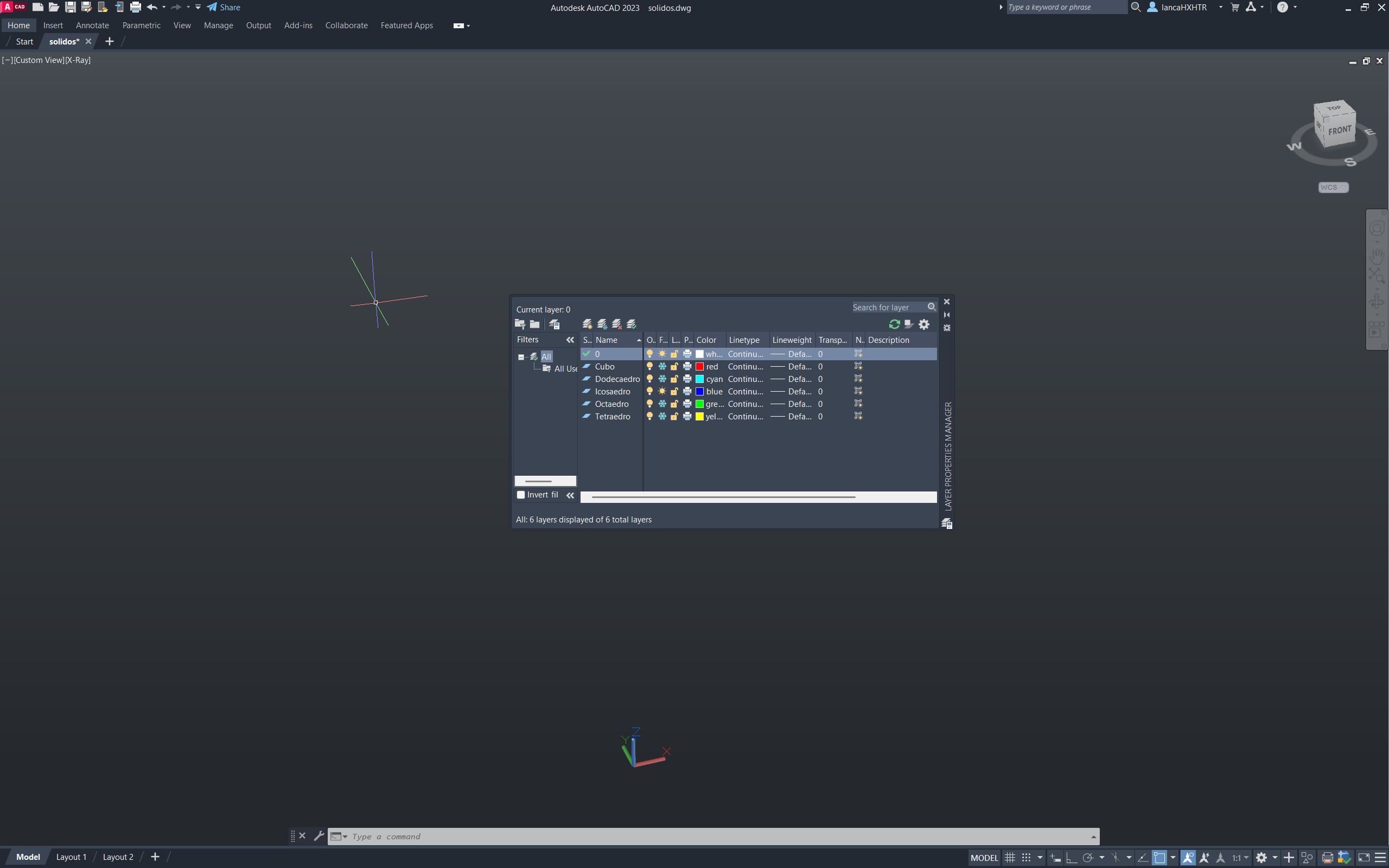
Task: Click the Share button
Action: (x=224, y=8)
